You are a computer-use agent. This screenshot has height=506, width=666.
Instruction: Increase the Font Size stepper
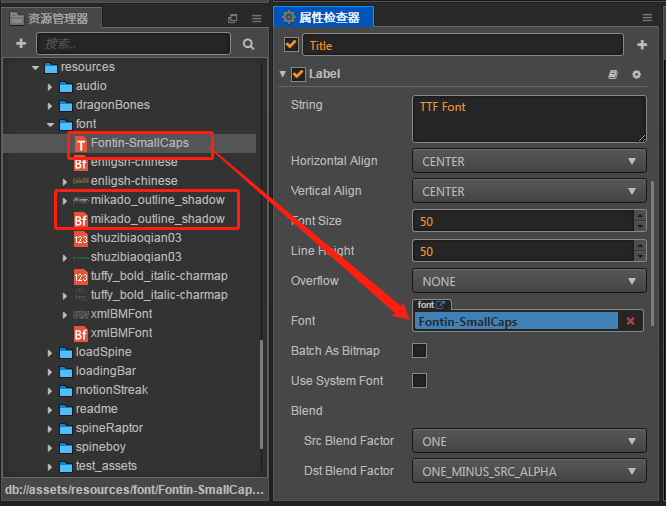point(640,215)
